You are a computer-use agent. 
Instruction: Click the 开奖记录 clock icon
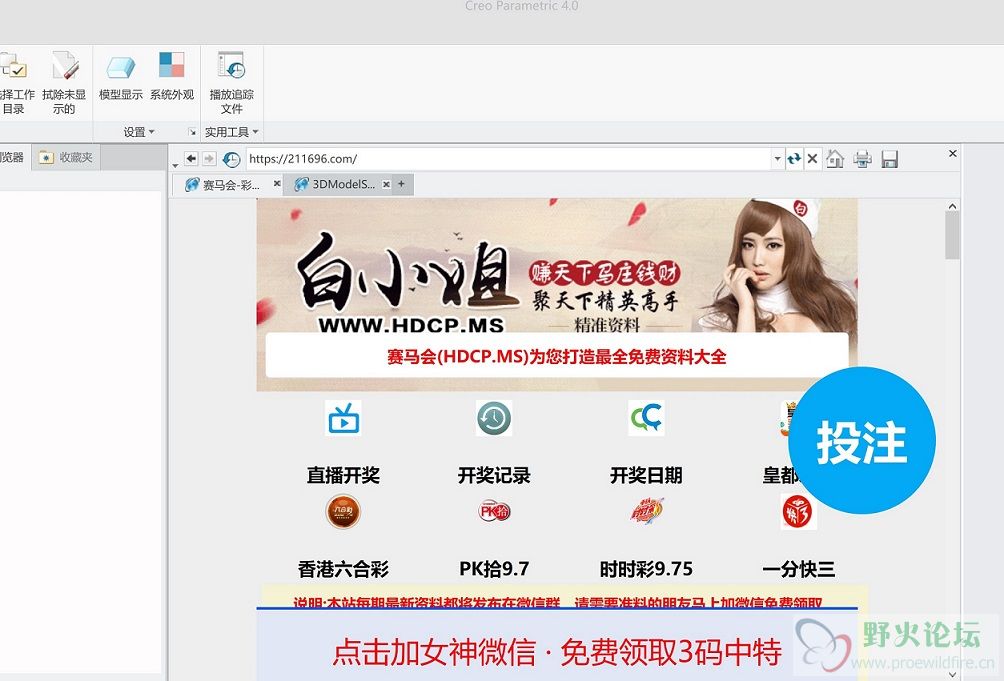494,418
